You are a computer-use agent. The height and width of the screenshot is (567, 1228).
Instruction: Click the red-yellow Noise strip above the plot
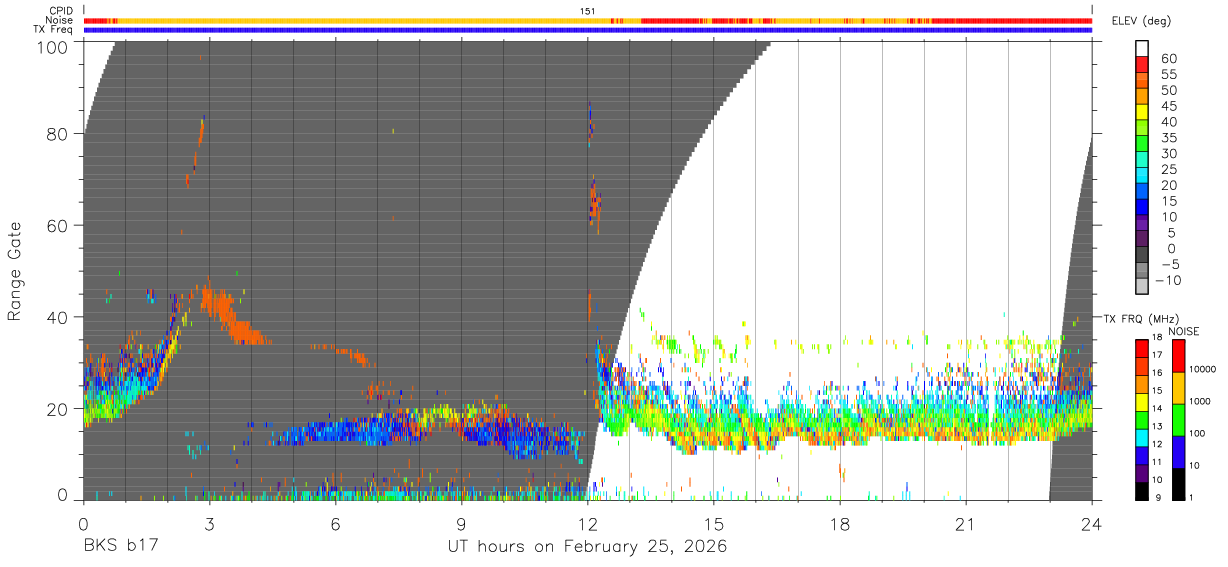pyautogui.click(x=588, y=20)
